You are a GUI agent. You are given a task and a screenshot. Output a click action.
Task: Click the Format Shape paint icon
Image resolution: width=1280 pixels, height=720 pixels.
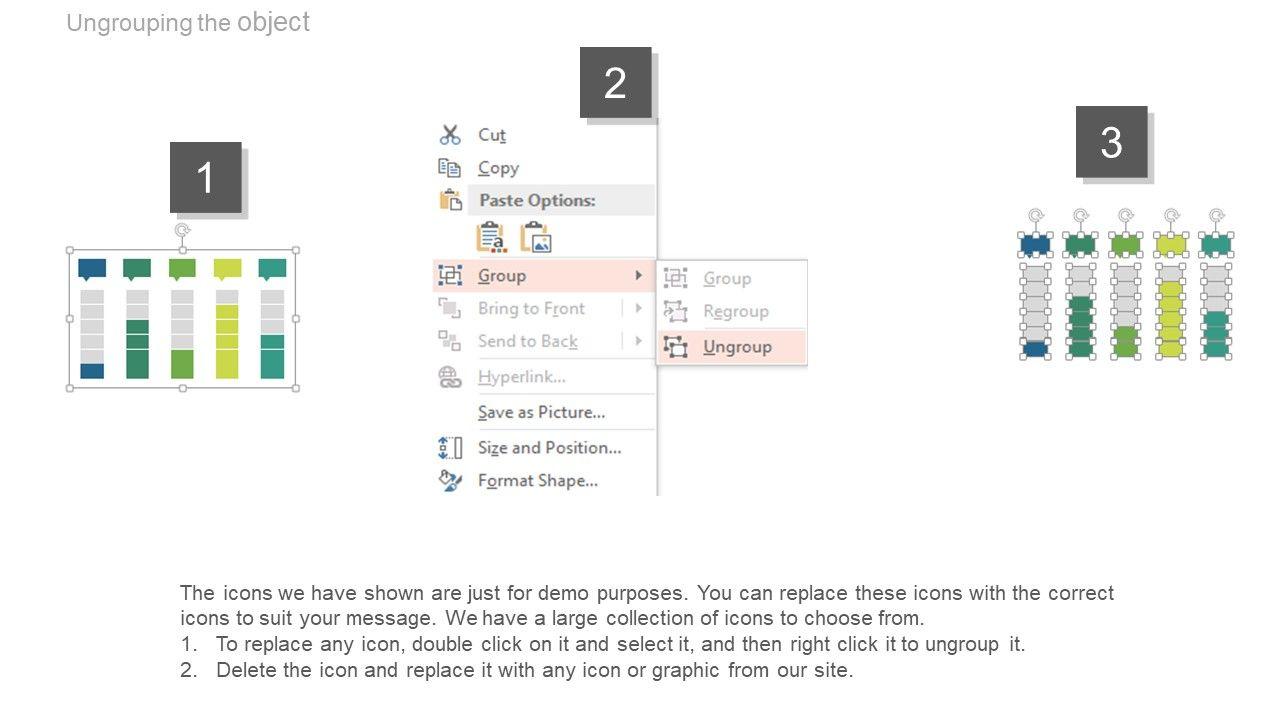click(450, 481)
